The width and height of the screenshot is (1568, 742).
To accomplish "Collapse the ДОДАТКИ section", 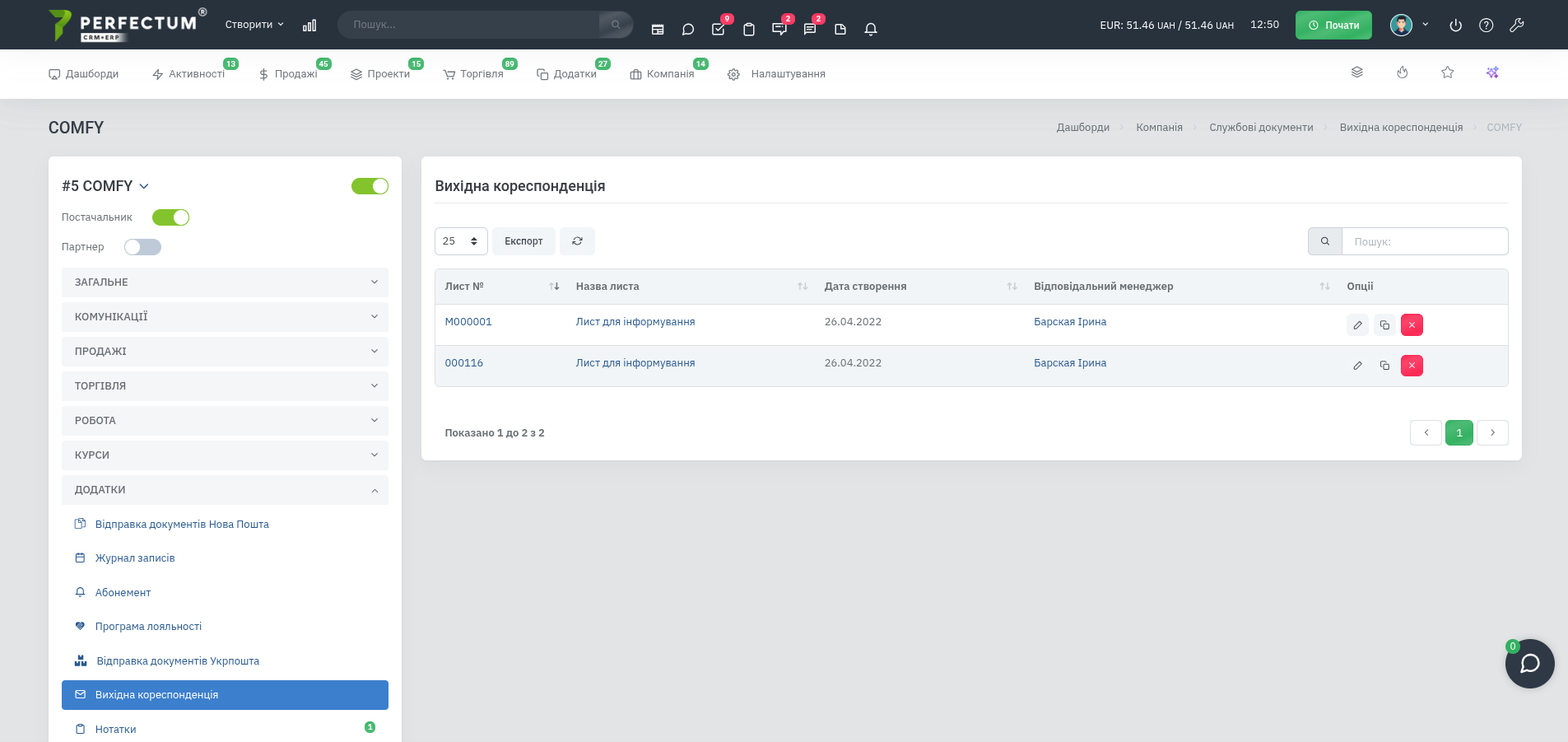I will point(225,490).
